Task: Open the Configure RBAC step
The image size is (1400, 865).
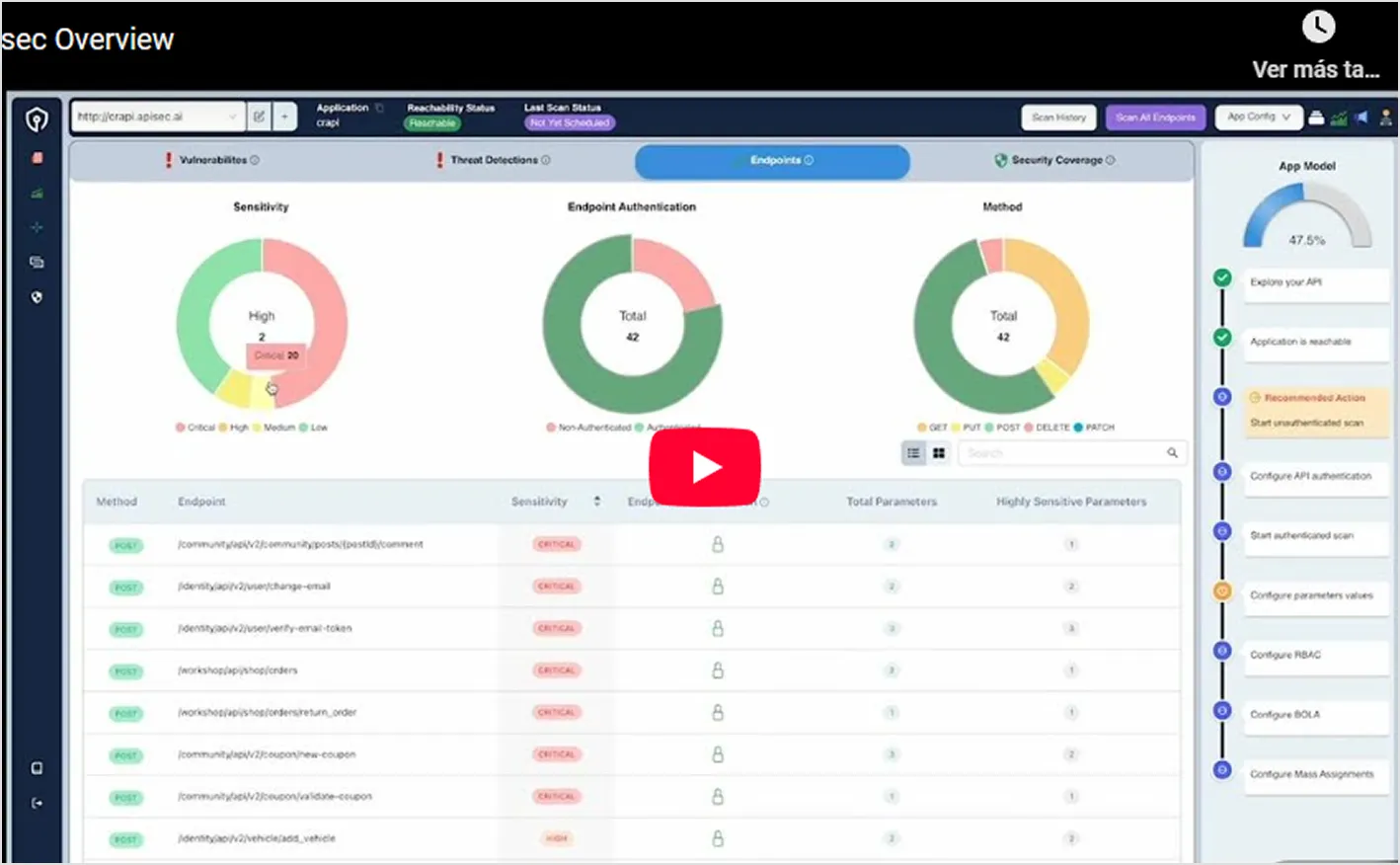Action: pos(1315,656)
